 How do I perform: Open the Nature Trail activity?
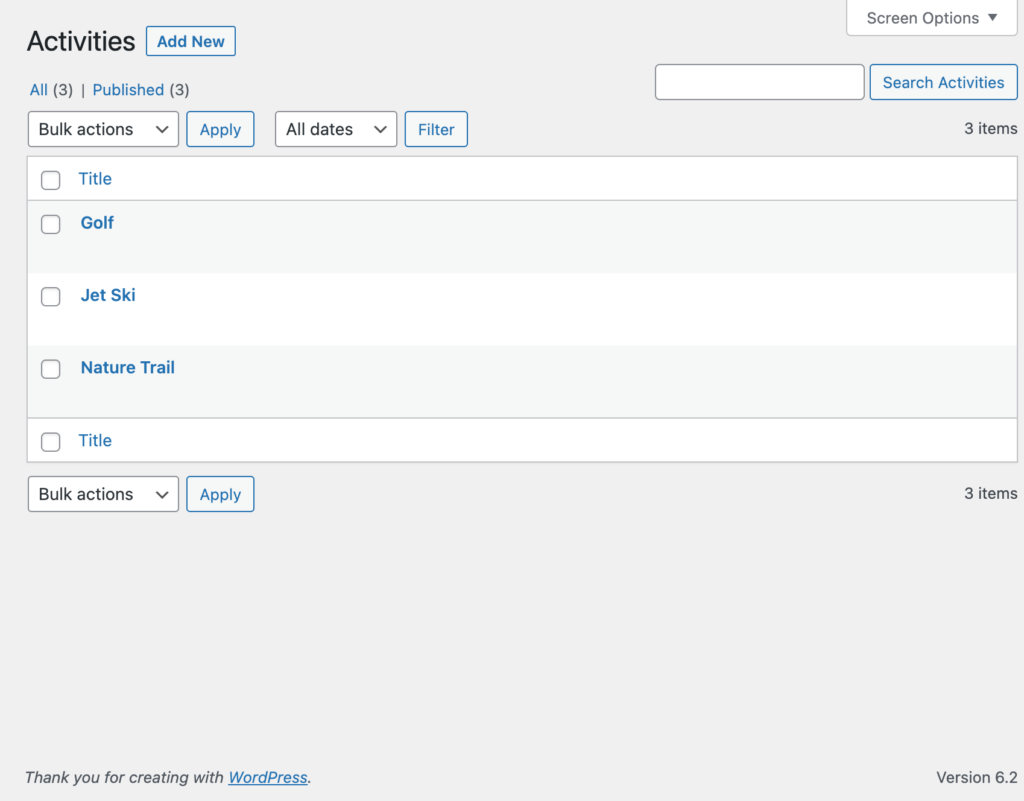point(127,367)
